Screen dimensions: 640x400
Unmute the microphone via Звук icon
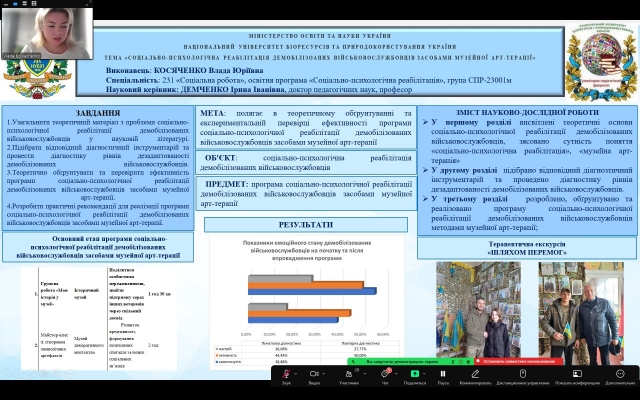[x=286, y=374]
